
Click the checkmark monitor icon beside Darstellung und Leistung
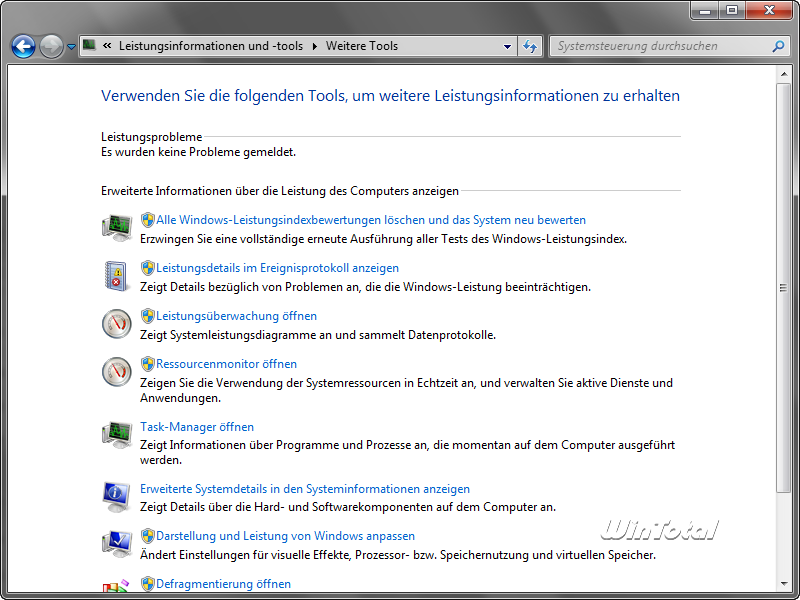tap(117, 544)
